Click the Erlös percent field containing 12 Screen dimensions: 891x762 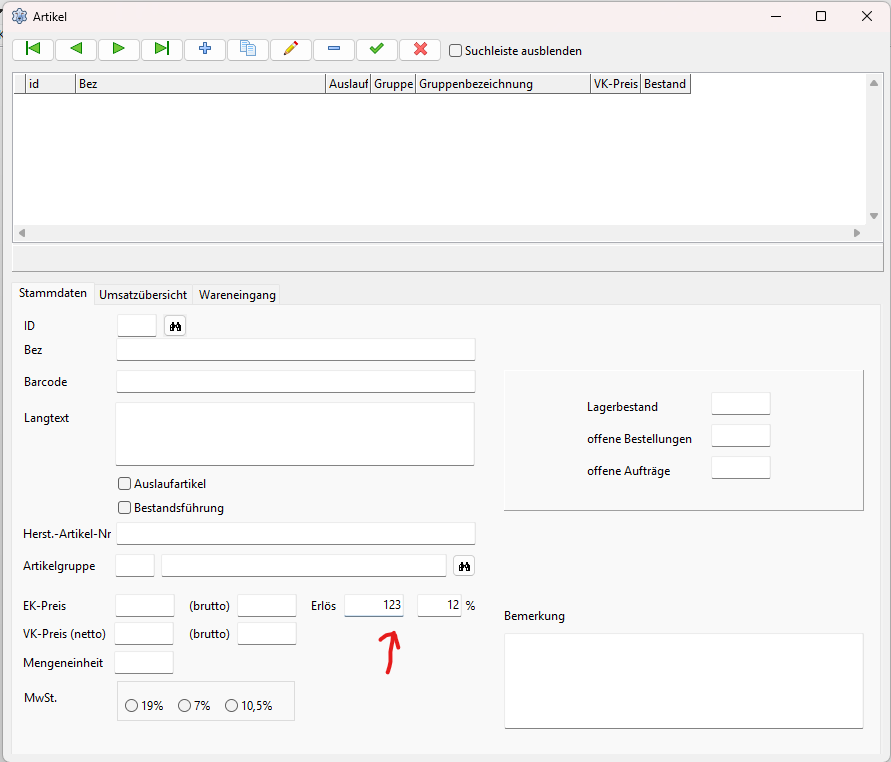click(x=439, y=605)
